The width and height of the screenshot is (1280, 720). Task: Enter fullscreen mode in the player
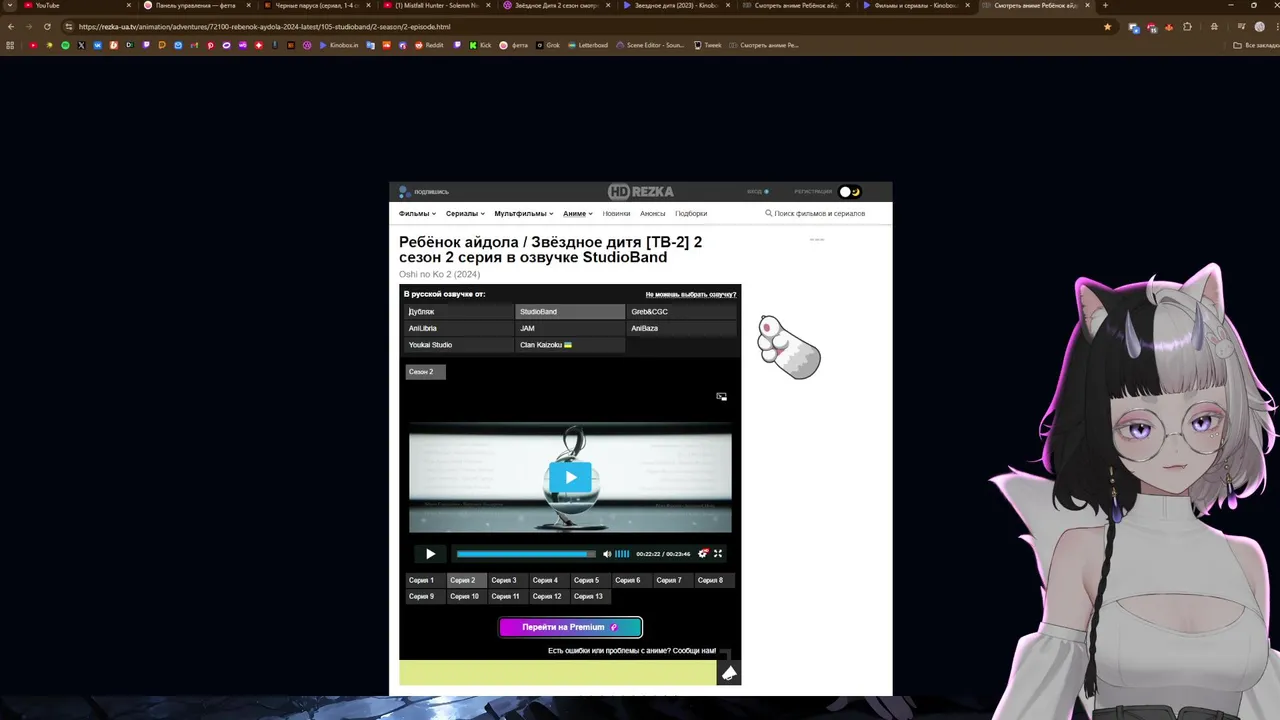pos(718,554)
